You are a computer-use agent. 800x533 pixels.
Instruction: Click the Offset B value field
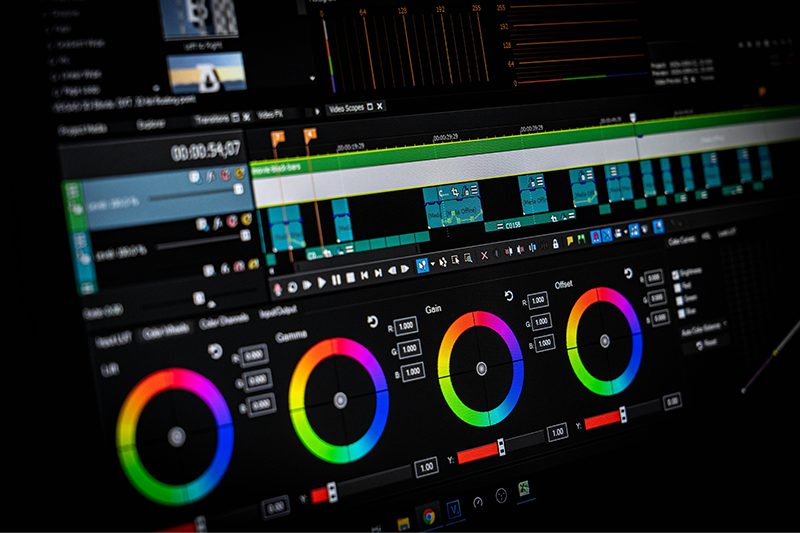point(660,318)
